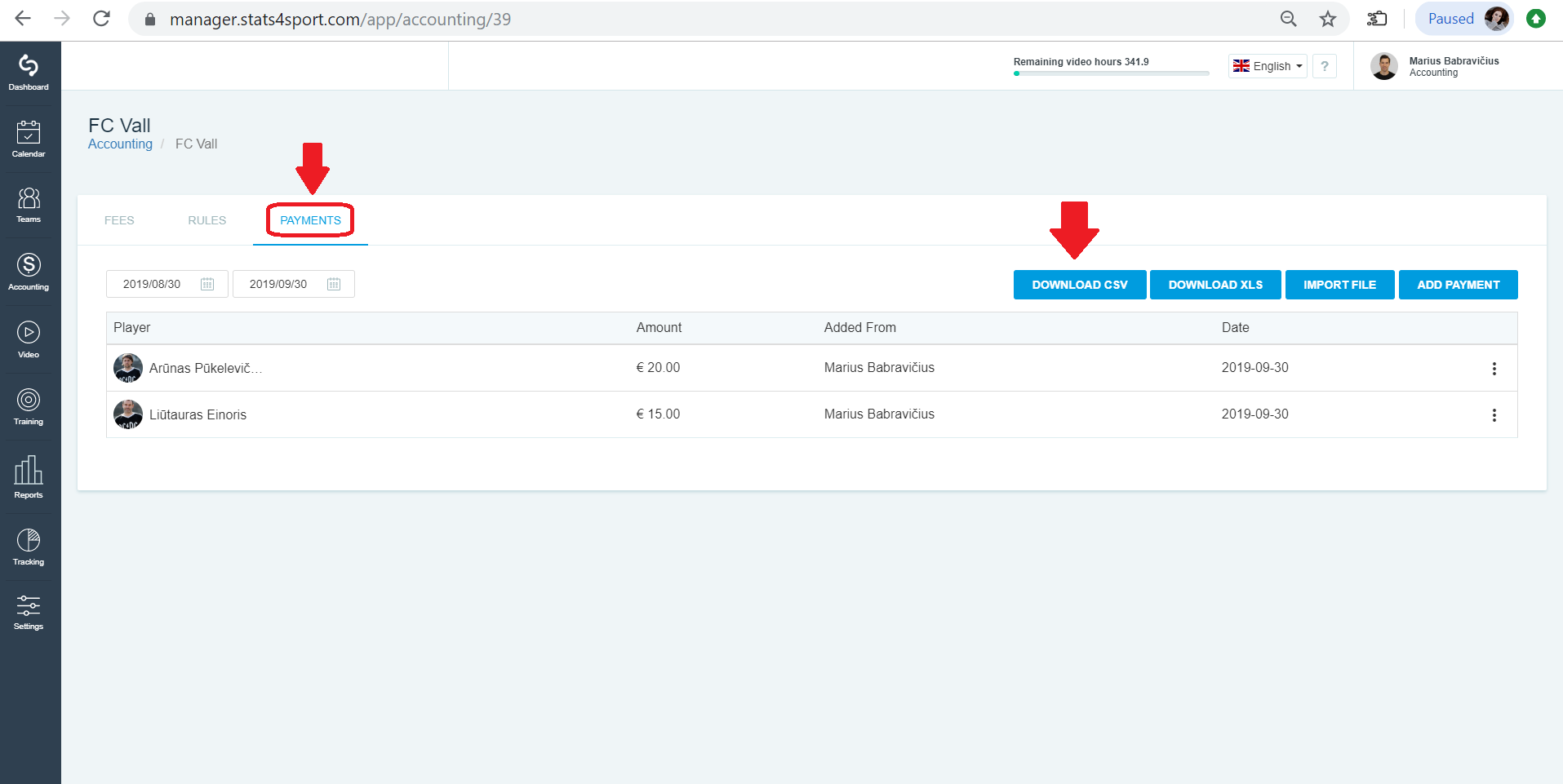
Task: Click the ADD PAYMENT button
Action: click(1459, 285)
